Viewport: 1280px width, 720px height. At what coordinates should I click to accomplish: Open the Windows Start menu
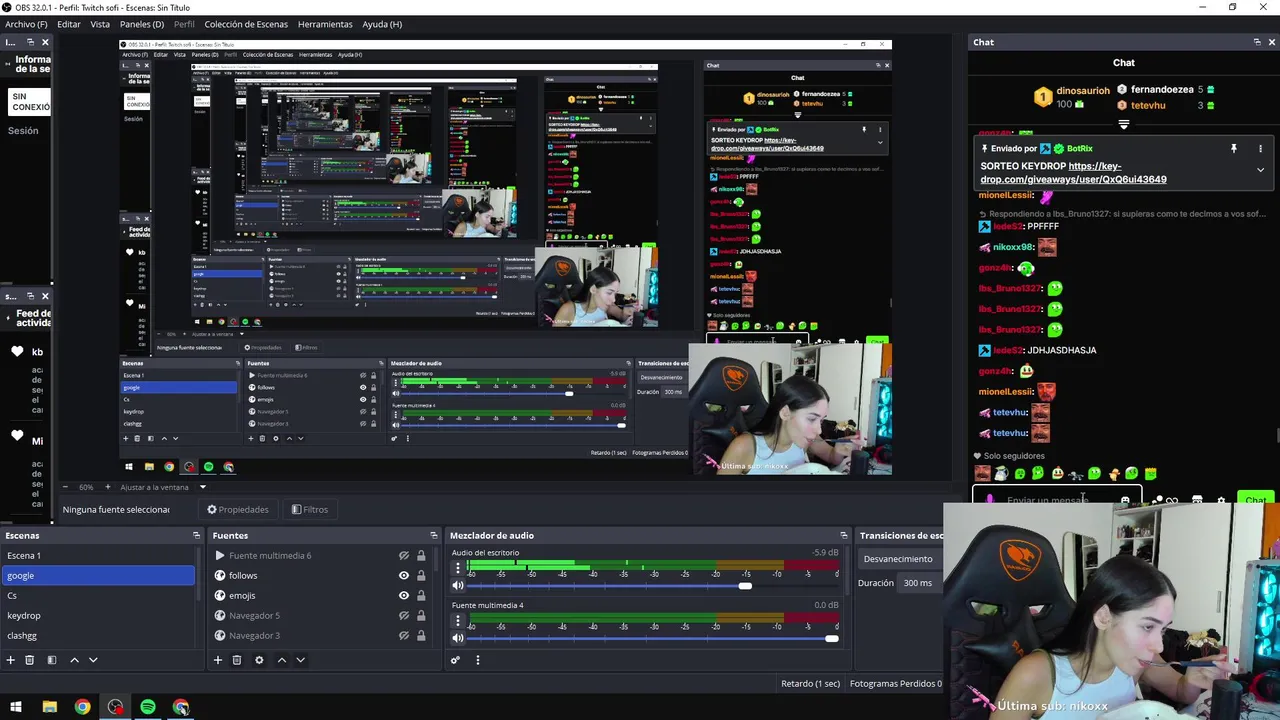click(16, 707)
